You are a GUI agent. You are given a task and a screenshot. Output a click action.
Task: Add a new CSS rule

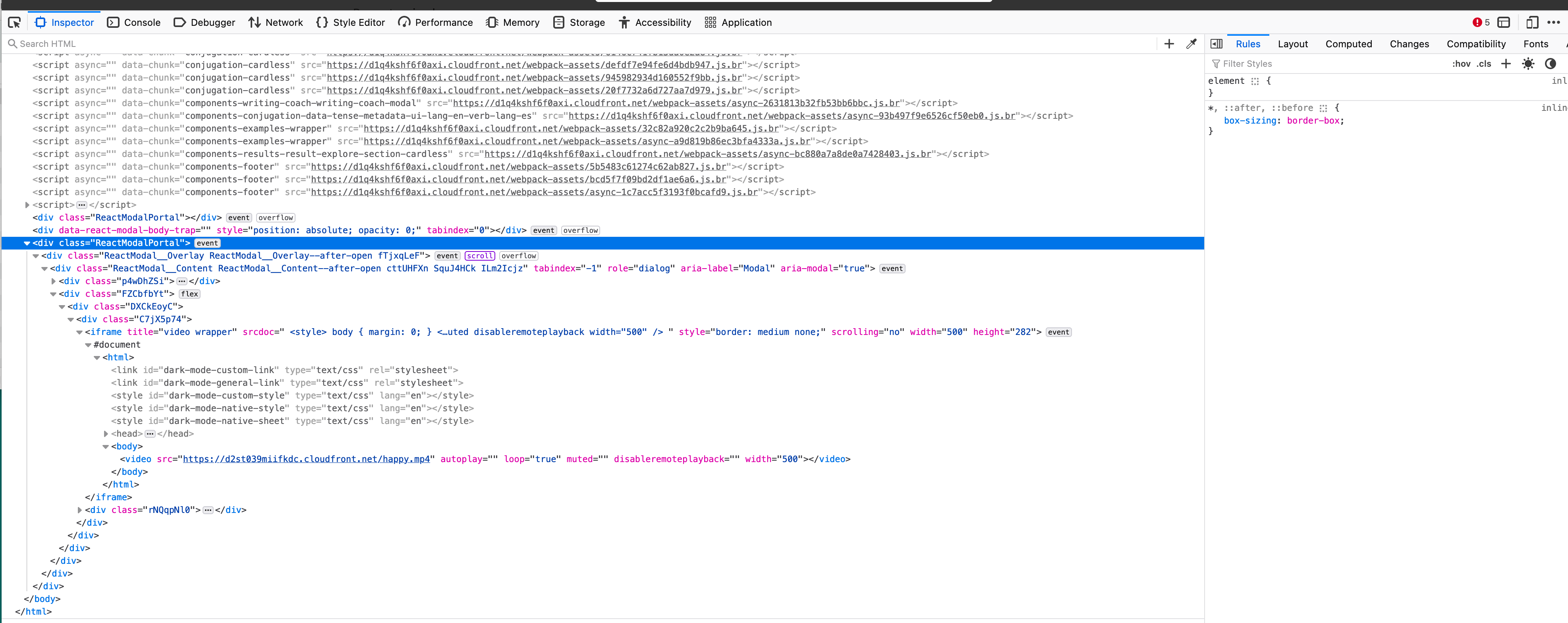click(1506, 63)
